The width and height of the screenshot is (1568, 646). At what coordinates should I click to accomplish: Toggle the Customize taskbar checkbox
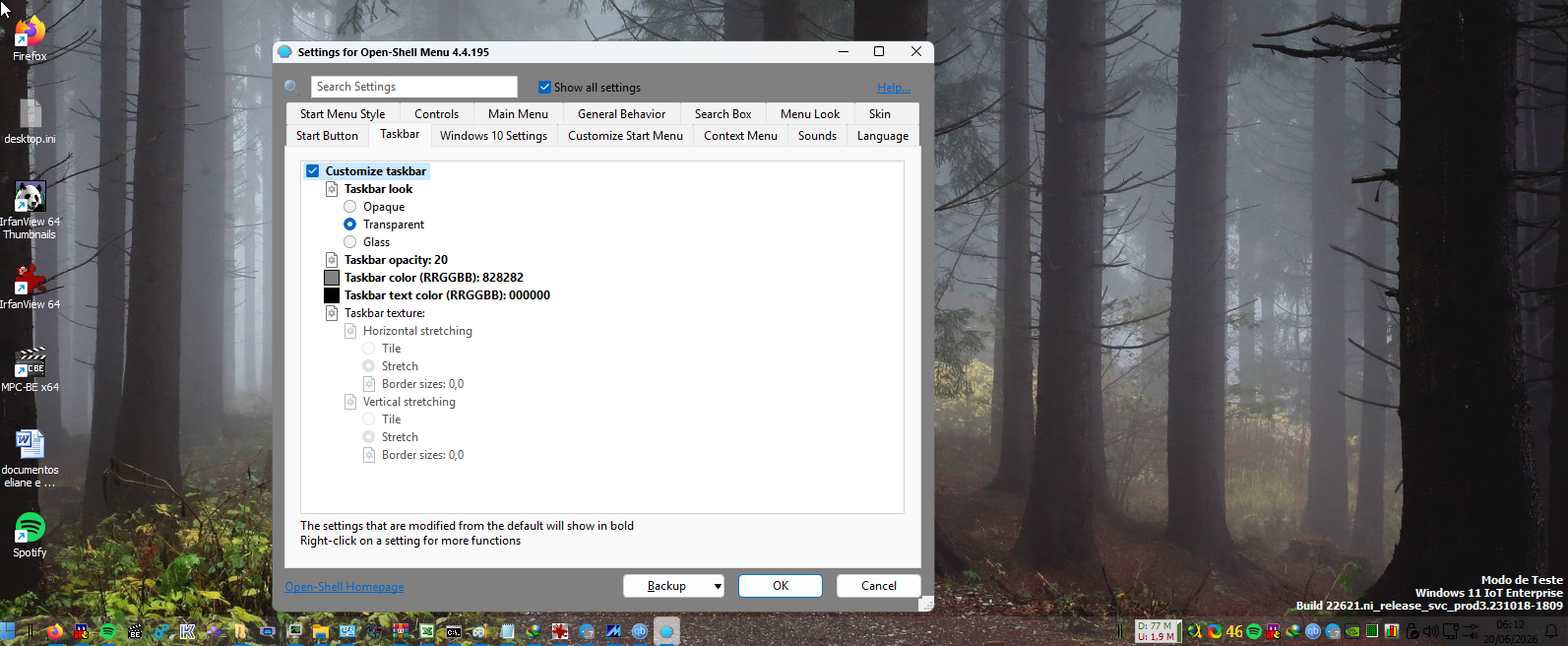pyautogui.click(x=313, y=171)
